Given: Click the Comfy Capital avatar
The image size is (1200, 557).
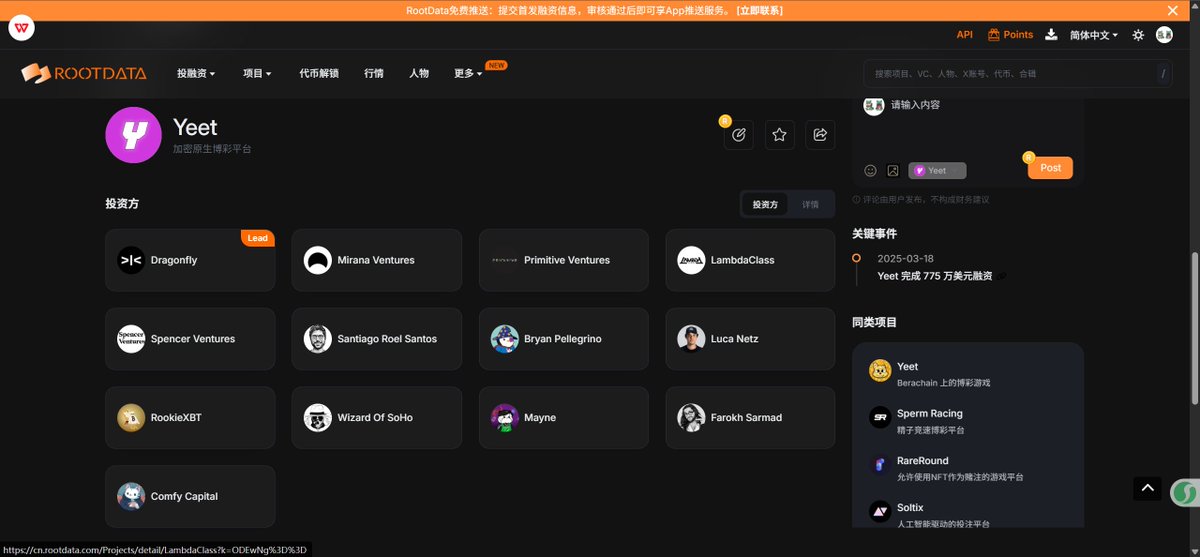Looking at the screenshot, I should pos(131,496).
